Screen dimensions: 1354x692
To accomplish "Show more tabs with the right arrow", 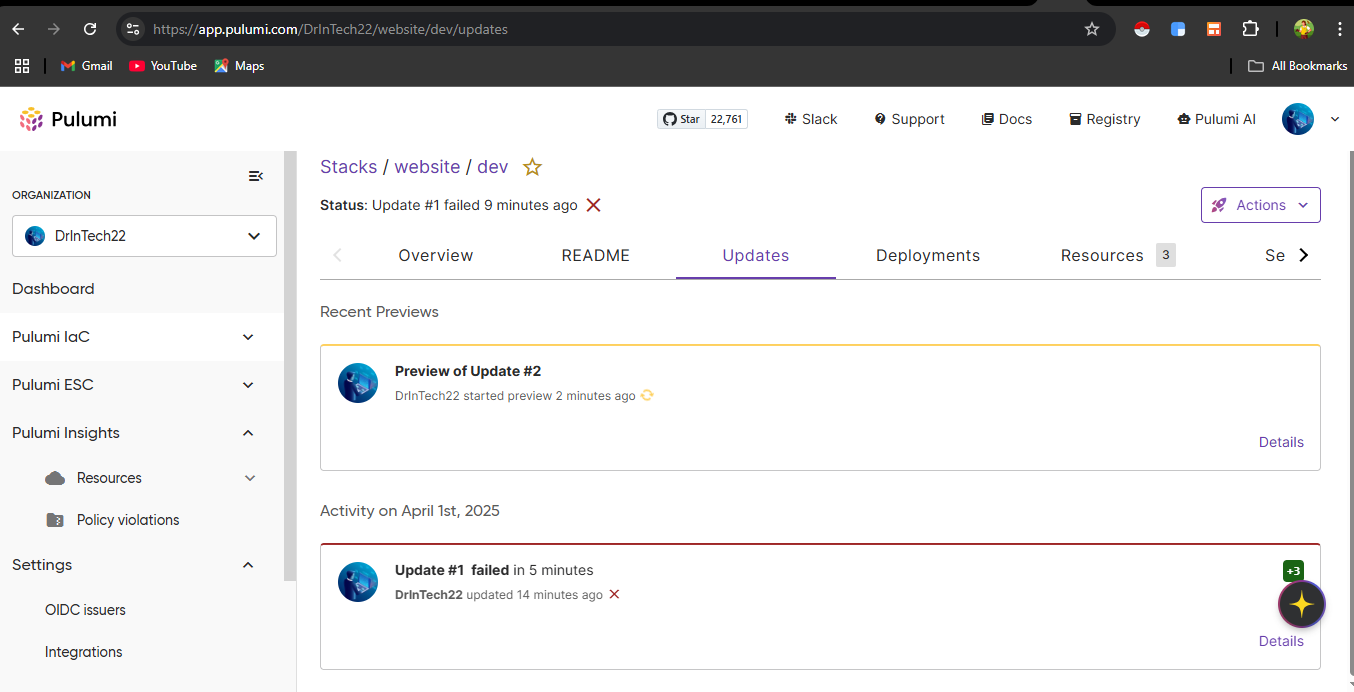I will coord(1303,256).
